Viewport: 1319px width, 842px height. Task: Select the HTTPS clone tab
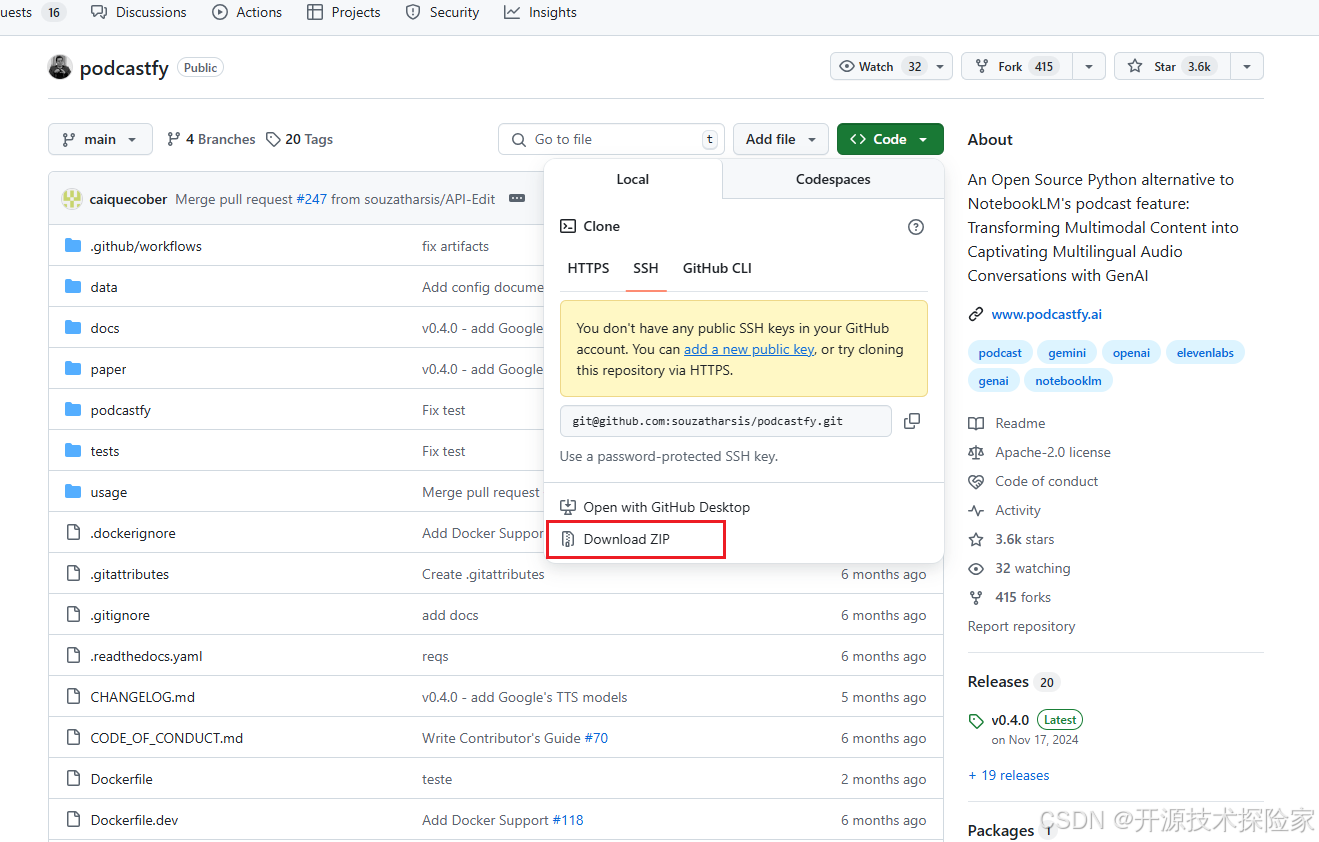(x=588, y=268)
